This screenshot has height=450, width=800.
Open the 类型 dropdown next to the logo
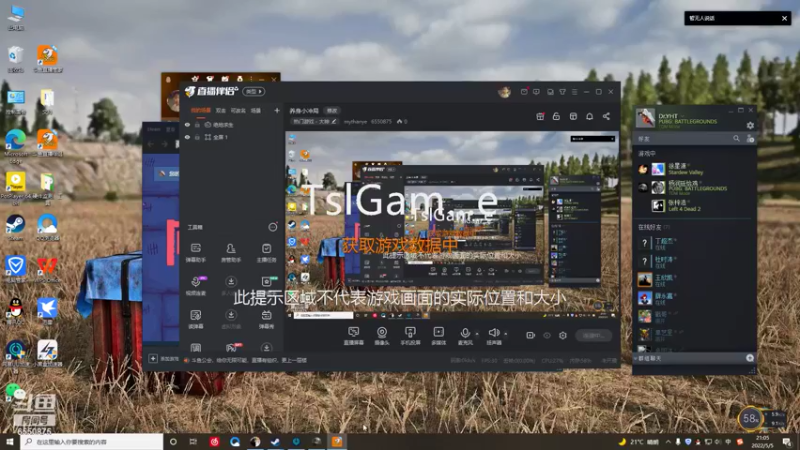[x=254, y=91]
